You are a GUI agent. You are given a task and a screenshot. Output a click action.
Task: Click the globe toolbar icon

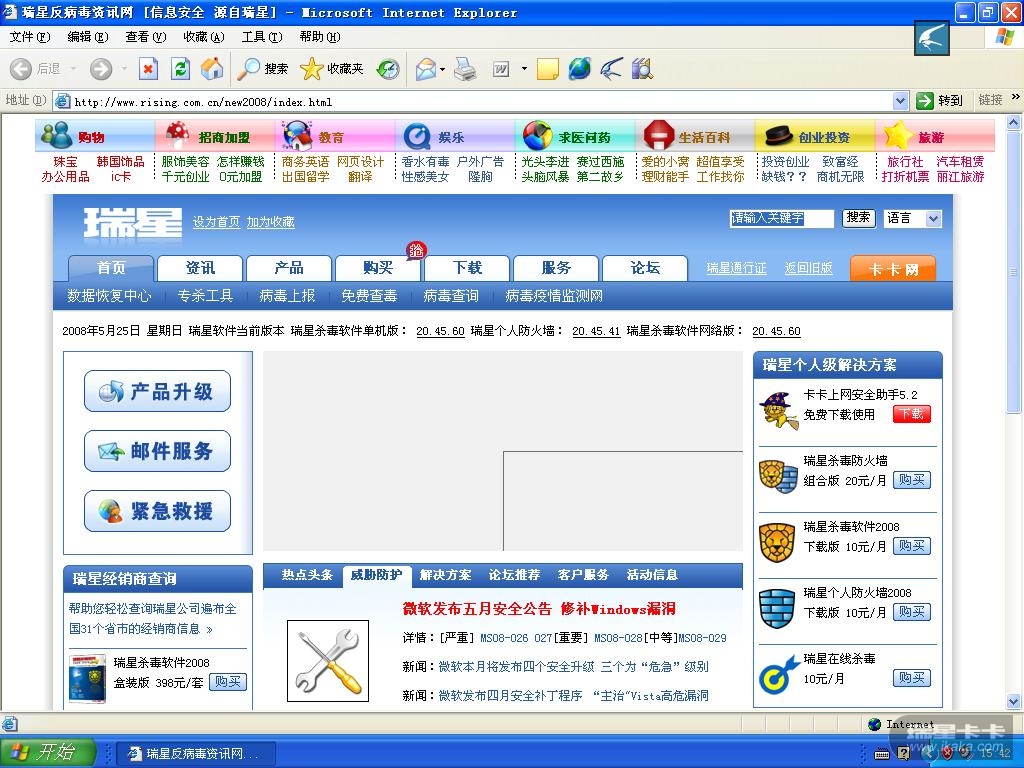point(579,69)
